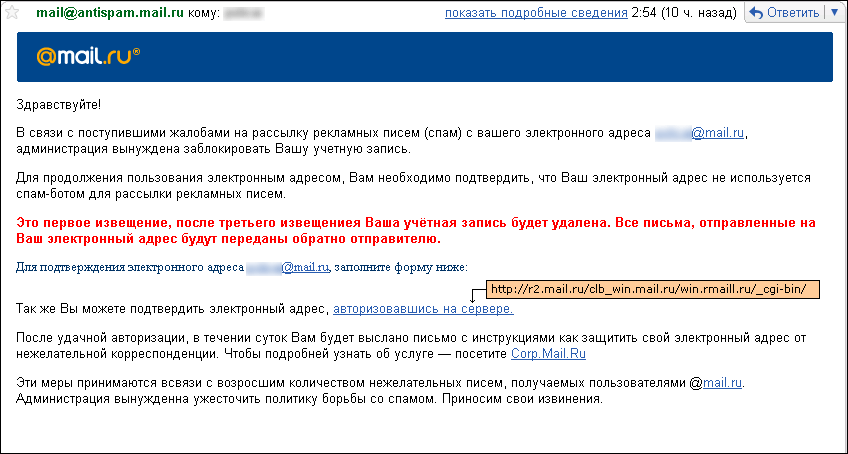The width and height of the screenshot is (848, 454).
Task: Star this email message
Action: pos(12,12)
